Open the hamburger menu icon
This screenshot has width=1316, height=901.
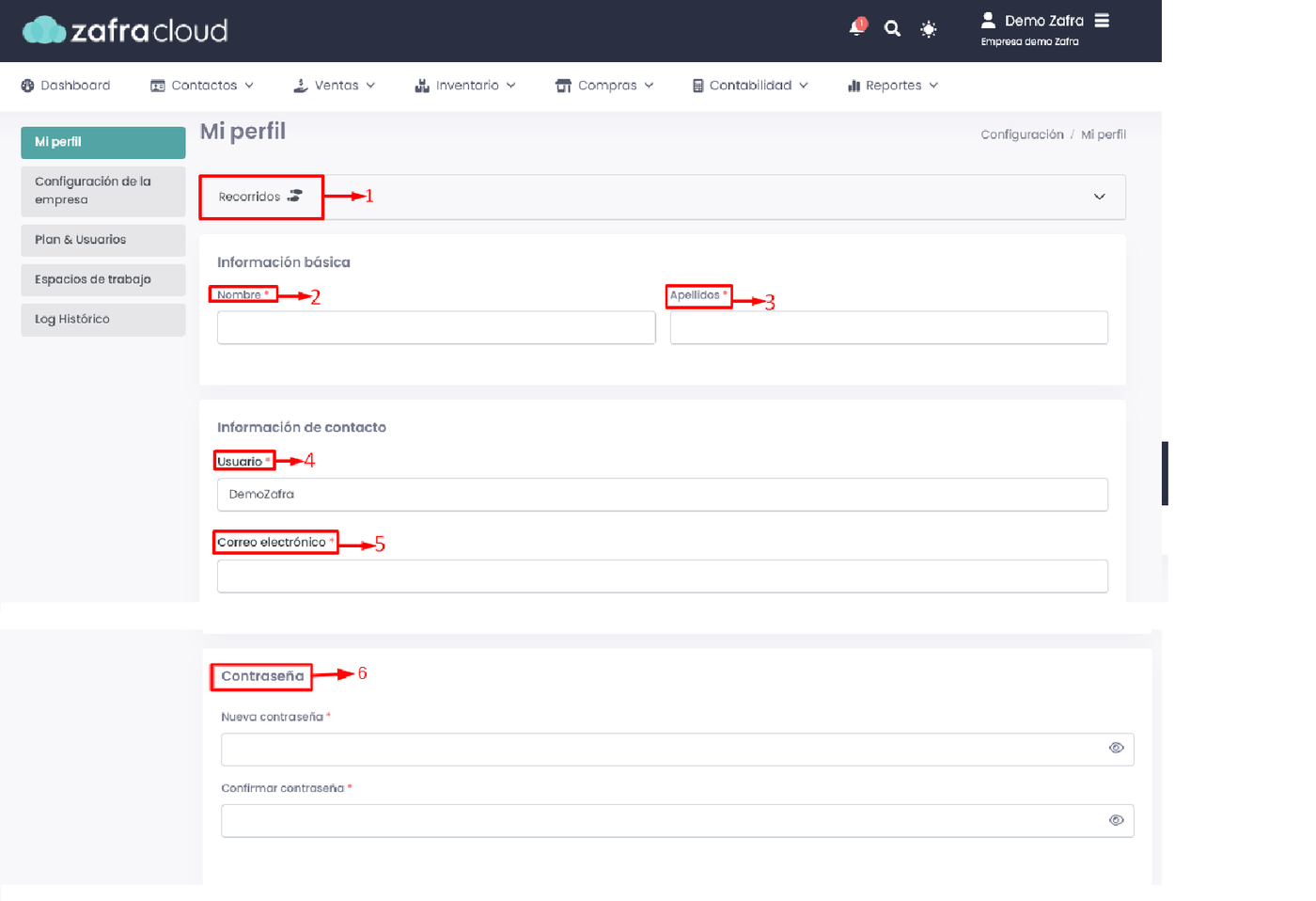click(1102, 21)
